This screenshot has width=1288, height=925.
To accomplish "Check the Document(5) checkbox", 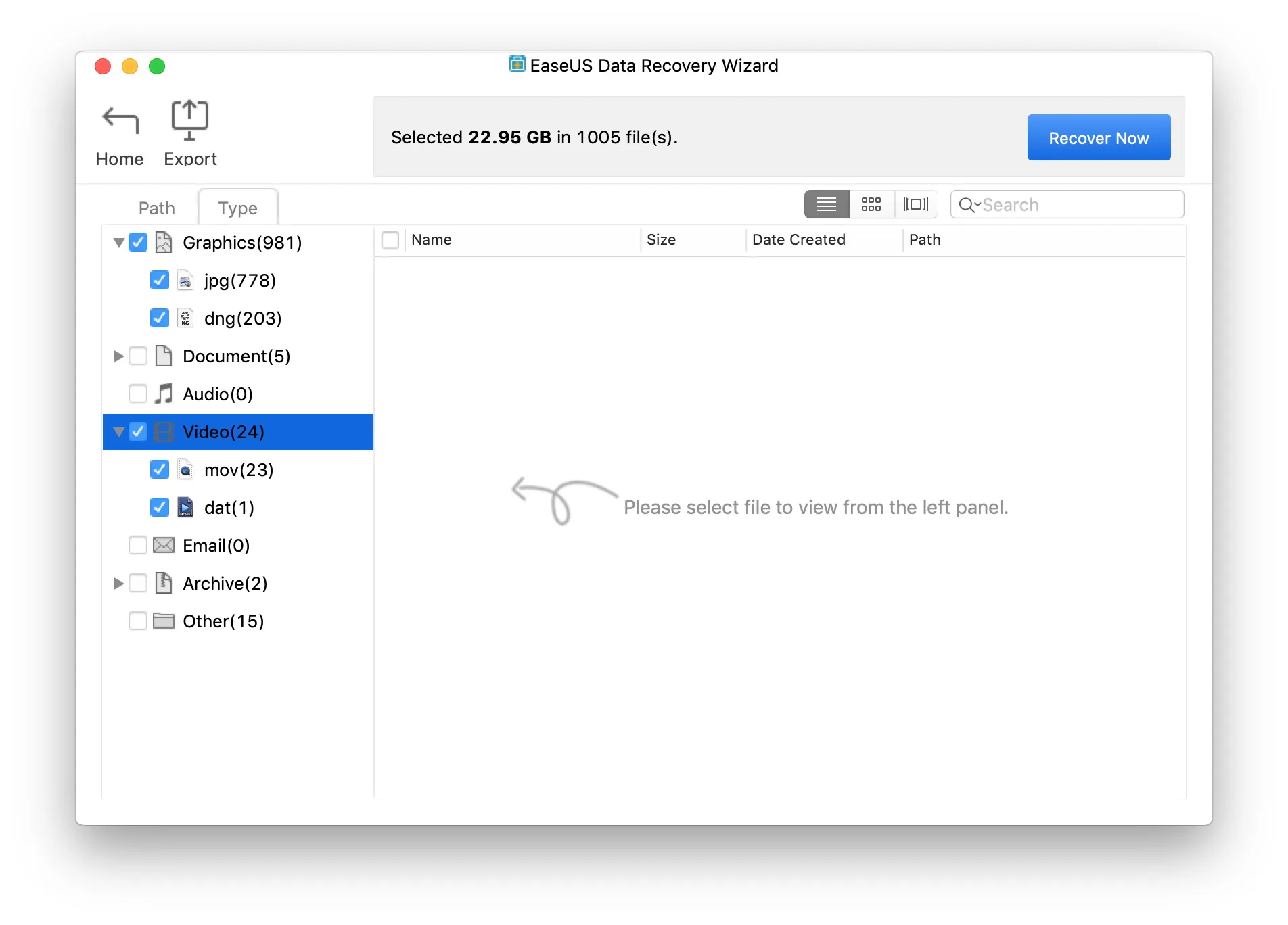I will pos(138,356).
